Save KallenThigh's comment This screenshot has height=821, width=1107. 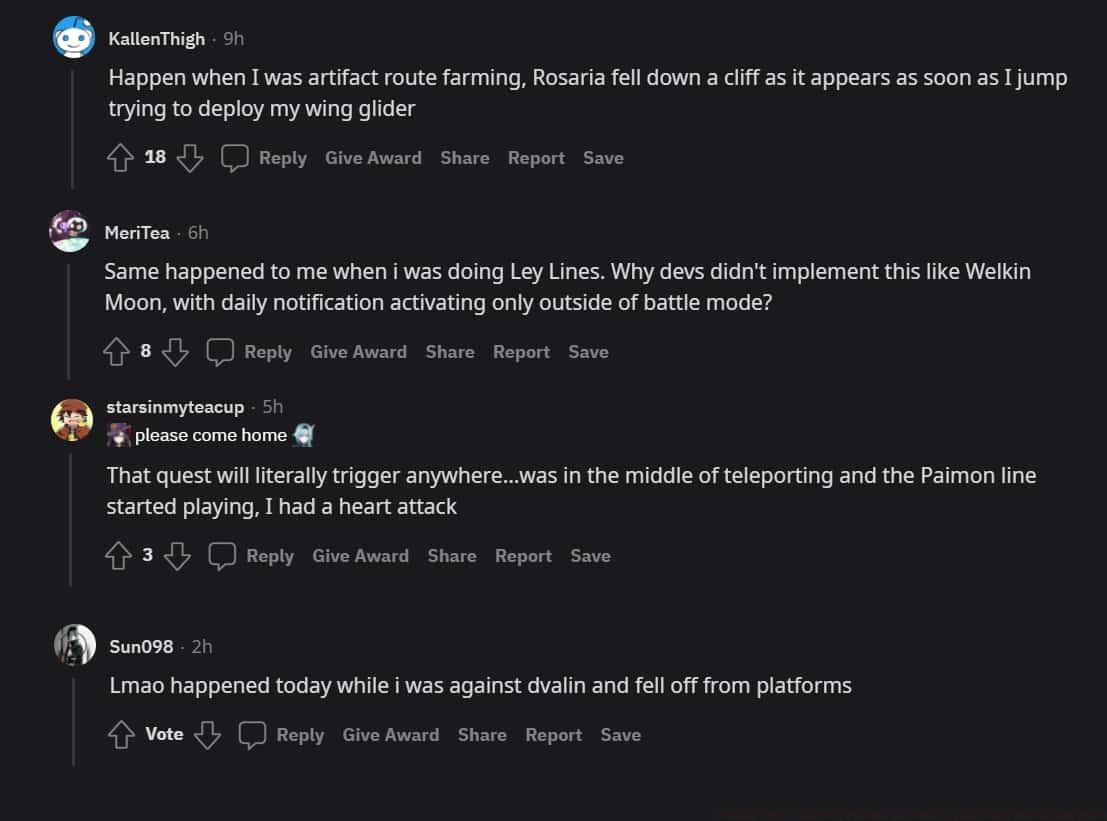point(603,158)
